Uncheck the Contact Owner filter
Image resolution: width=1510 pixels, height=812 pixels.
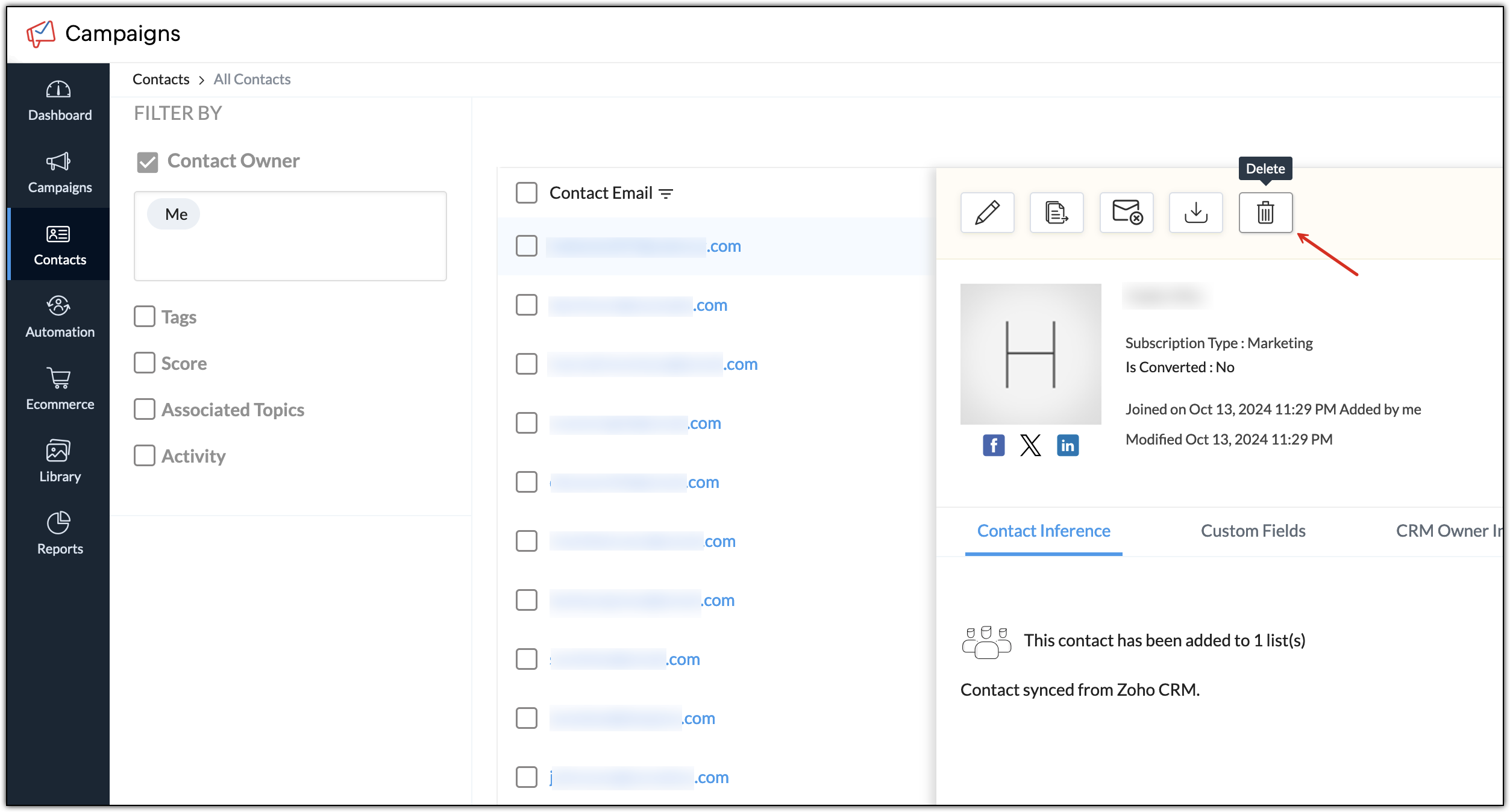[147, 161]
